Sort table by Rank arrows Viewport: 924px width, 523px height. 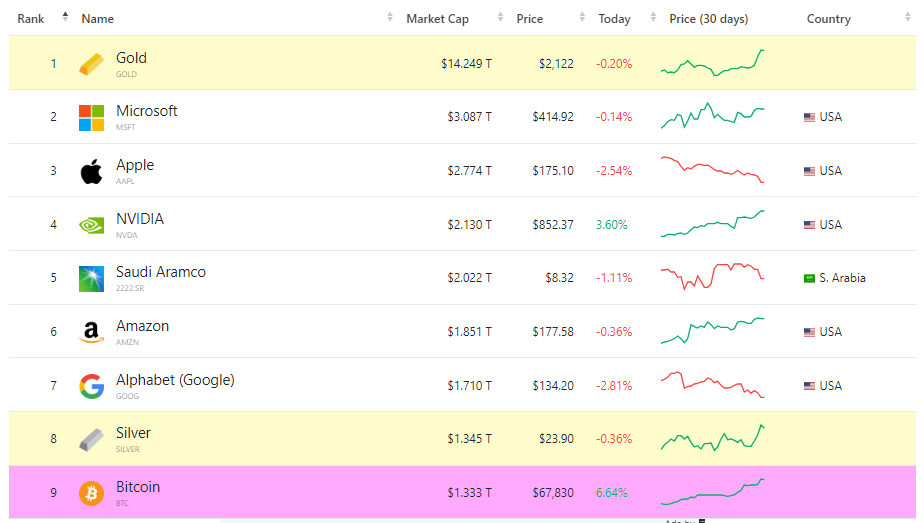(65, 17)
